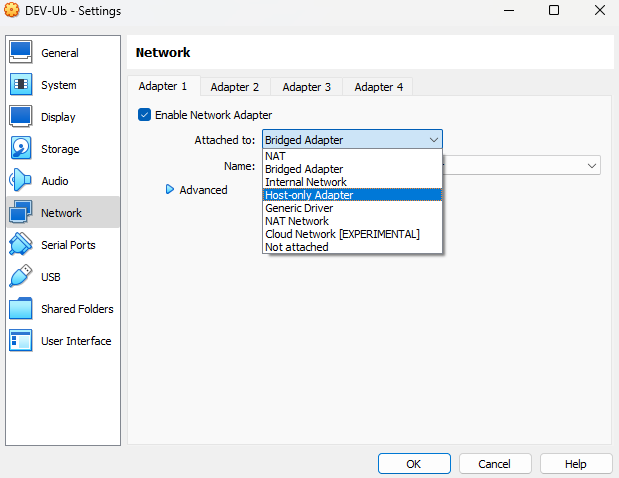Open the Audio speaker icon

click(x=21, y=181)
